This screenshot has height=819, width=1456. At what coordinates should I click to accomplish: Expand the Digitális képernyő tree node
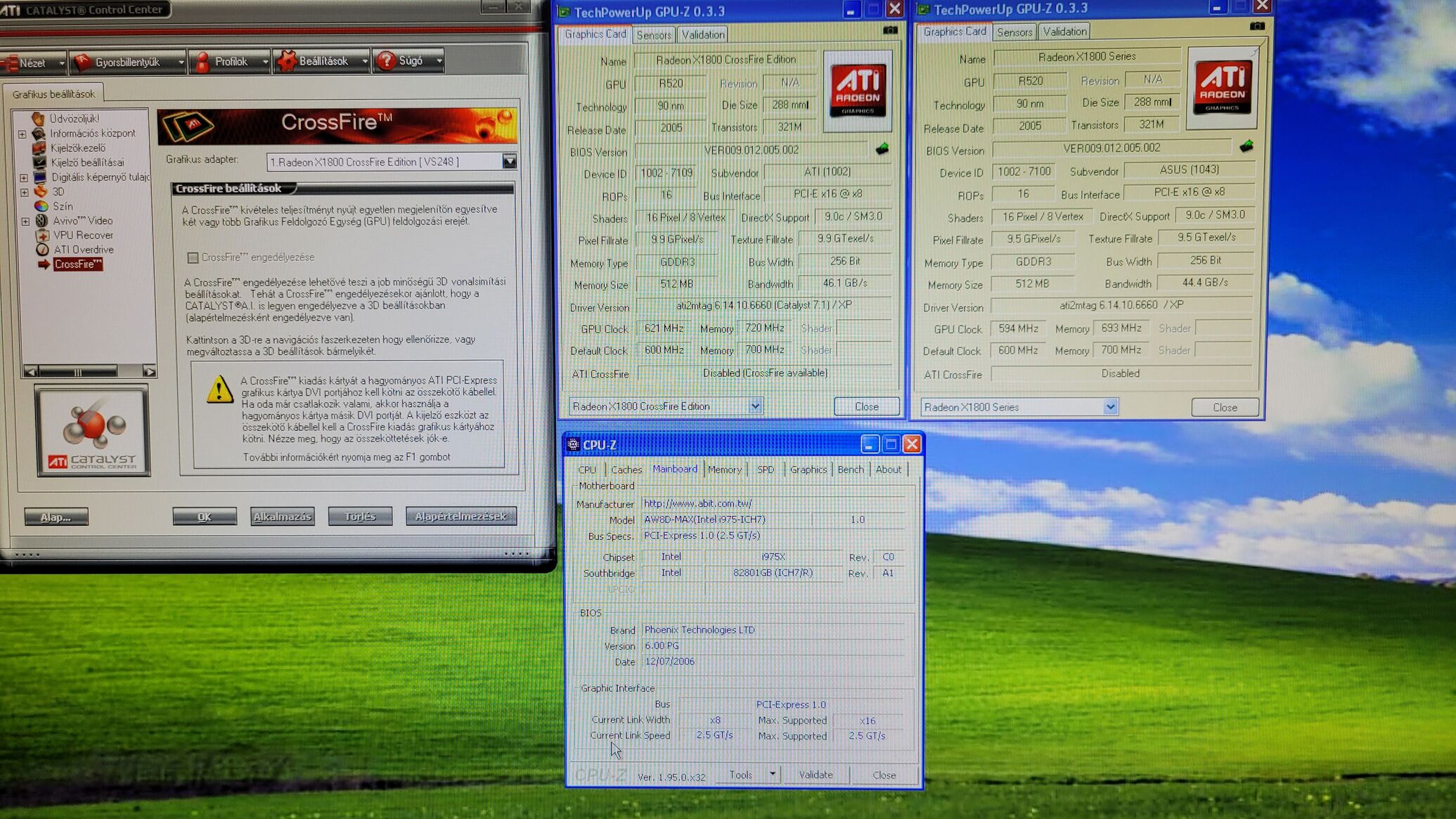tap(24, 178)
